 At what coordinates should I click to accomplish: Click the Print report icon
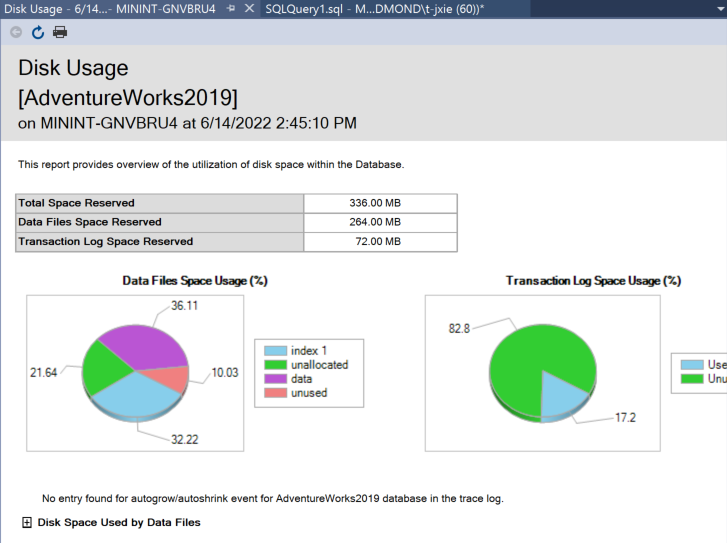tap(60, 32)
